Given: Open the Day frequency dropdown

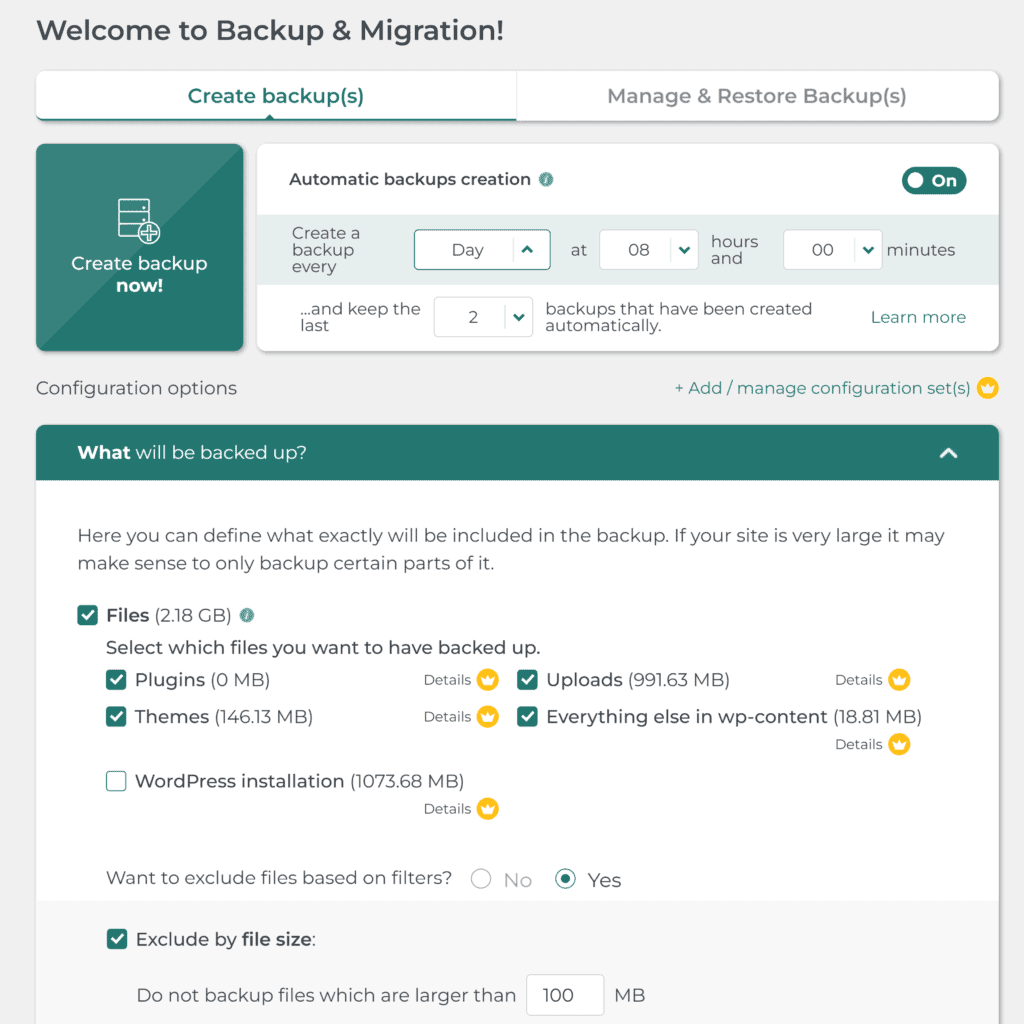Looking at the screenshot, I should 482,249.
